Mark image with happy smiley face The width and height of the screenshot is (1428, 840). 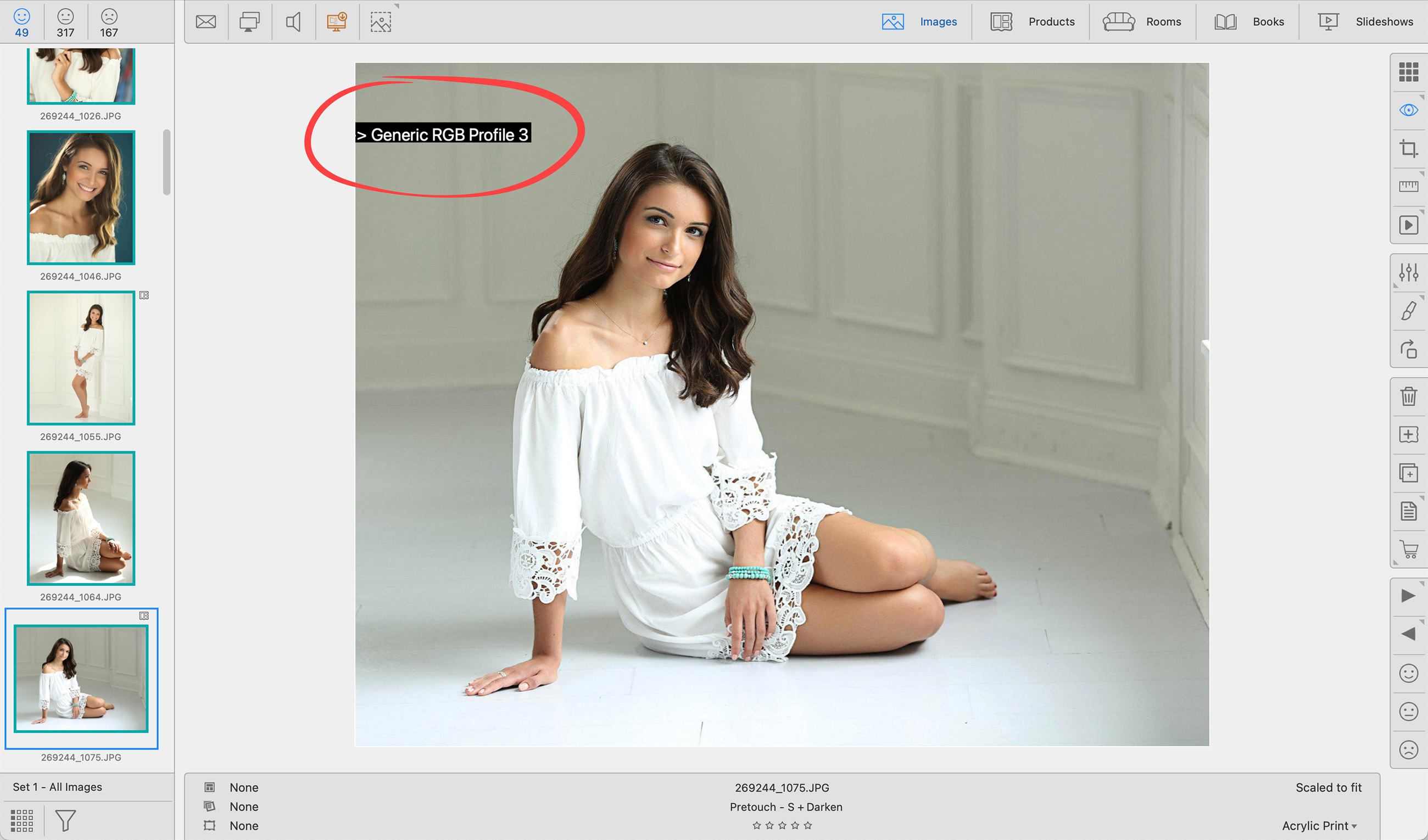[x=1408, y=673]
